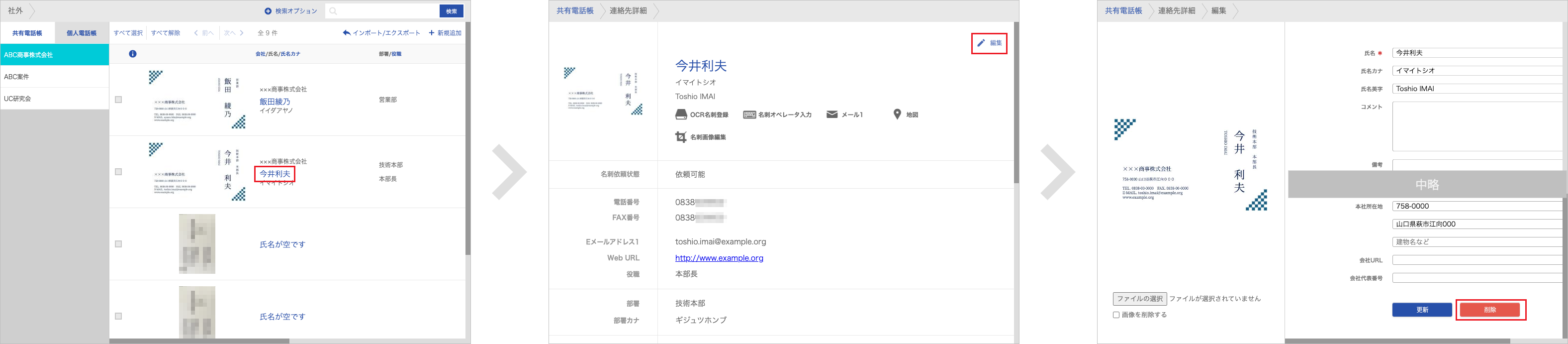Screen dimensions: 1568x344
Task: Click the pencil edit icon
Action: click(981, 43)
